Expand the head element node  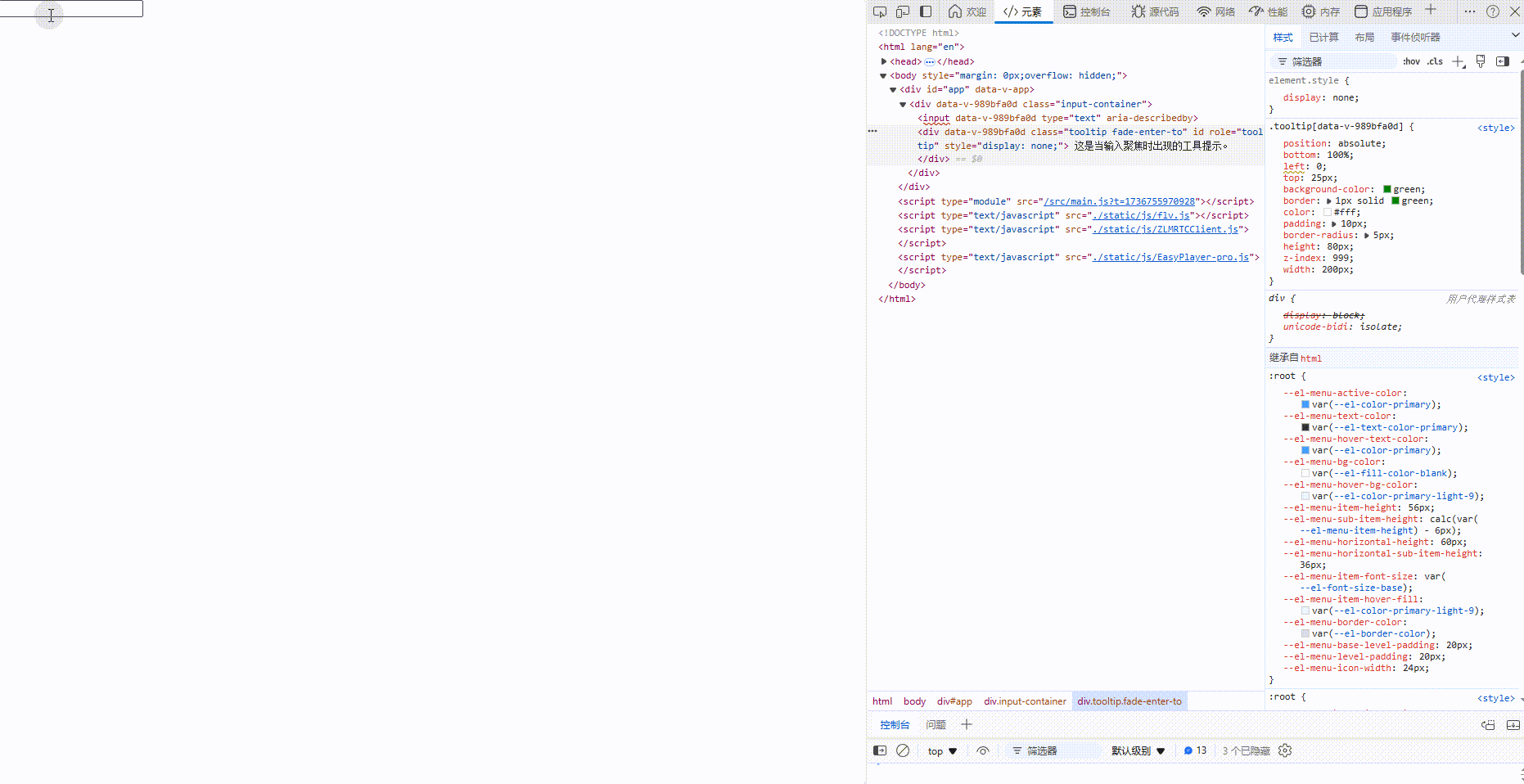tap(884, 61)
